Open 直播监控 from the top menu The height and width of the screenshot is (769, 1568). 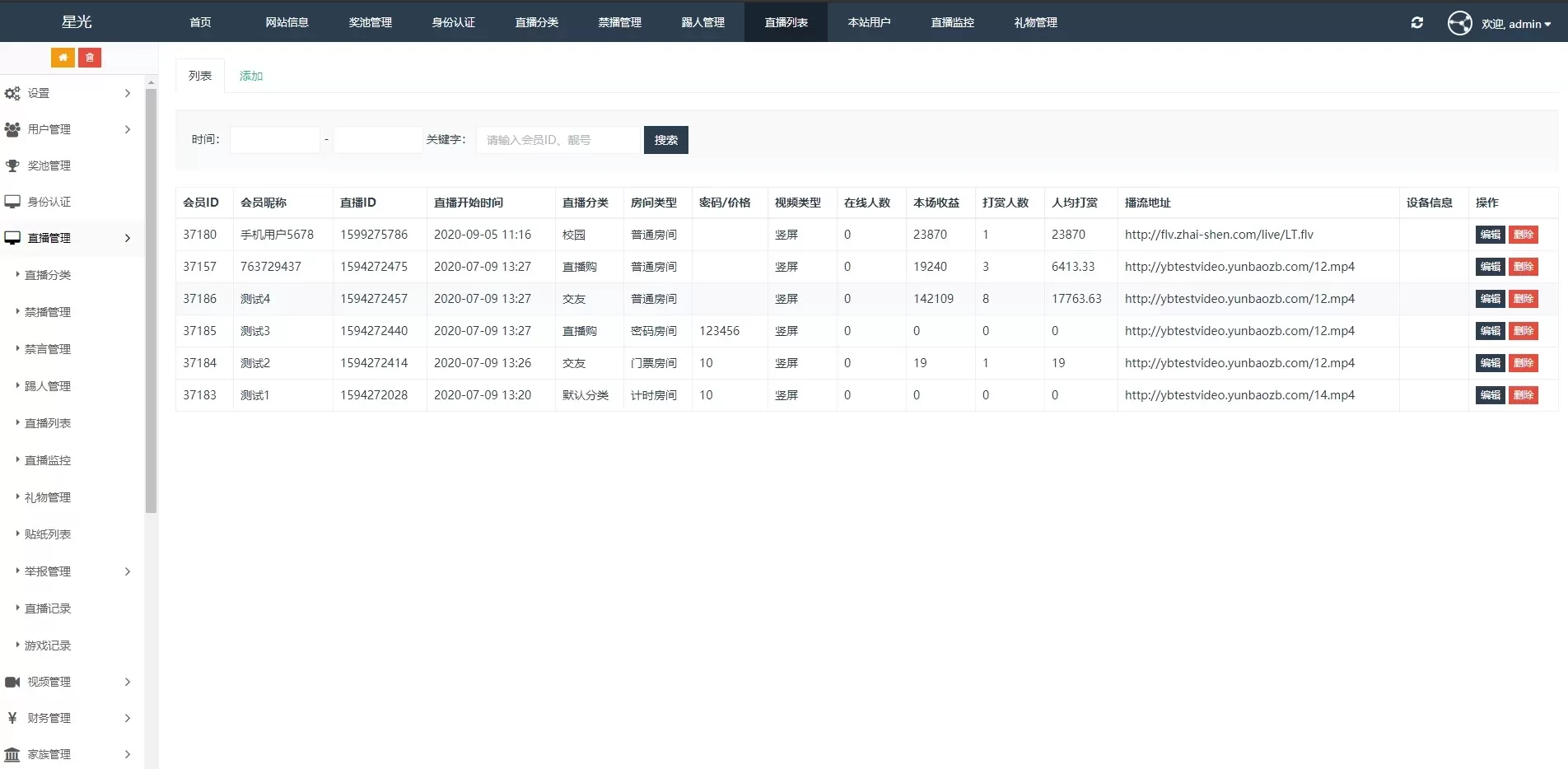coord(951,22)
